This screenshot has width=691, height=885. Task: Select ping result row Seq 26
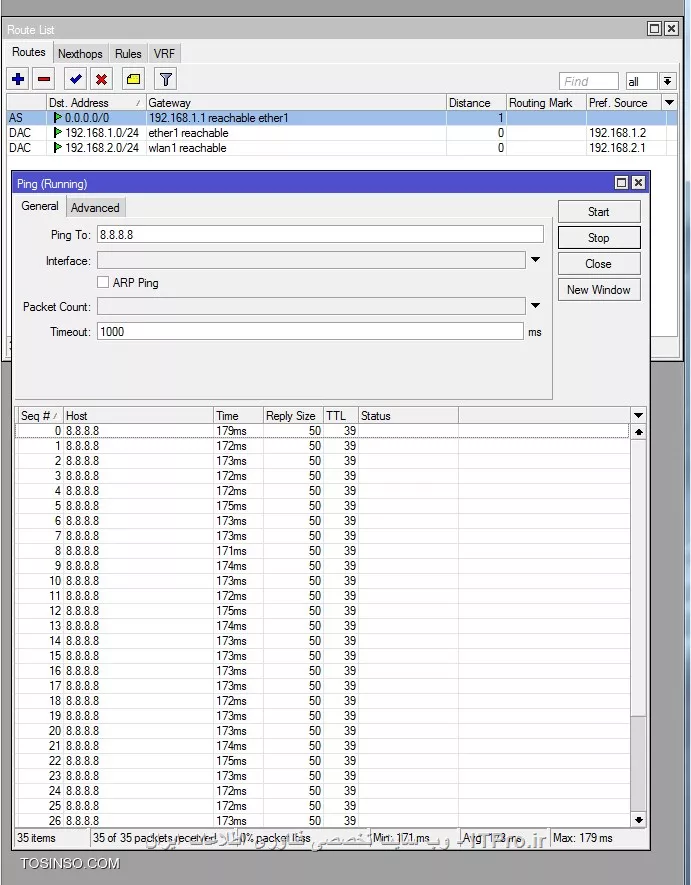322,821
